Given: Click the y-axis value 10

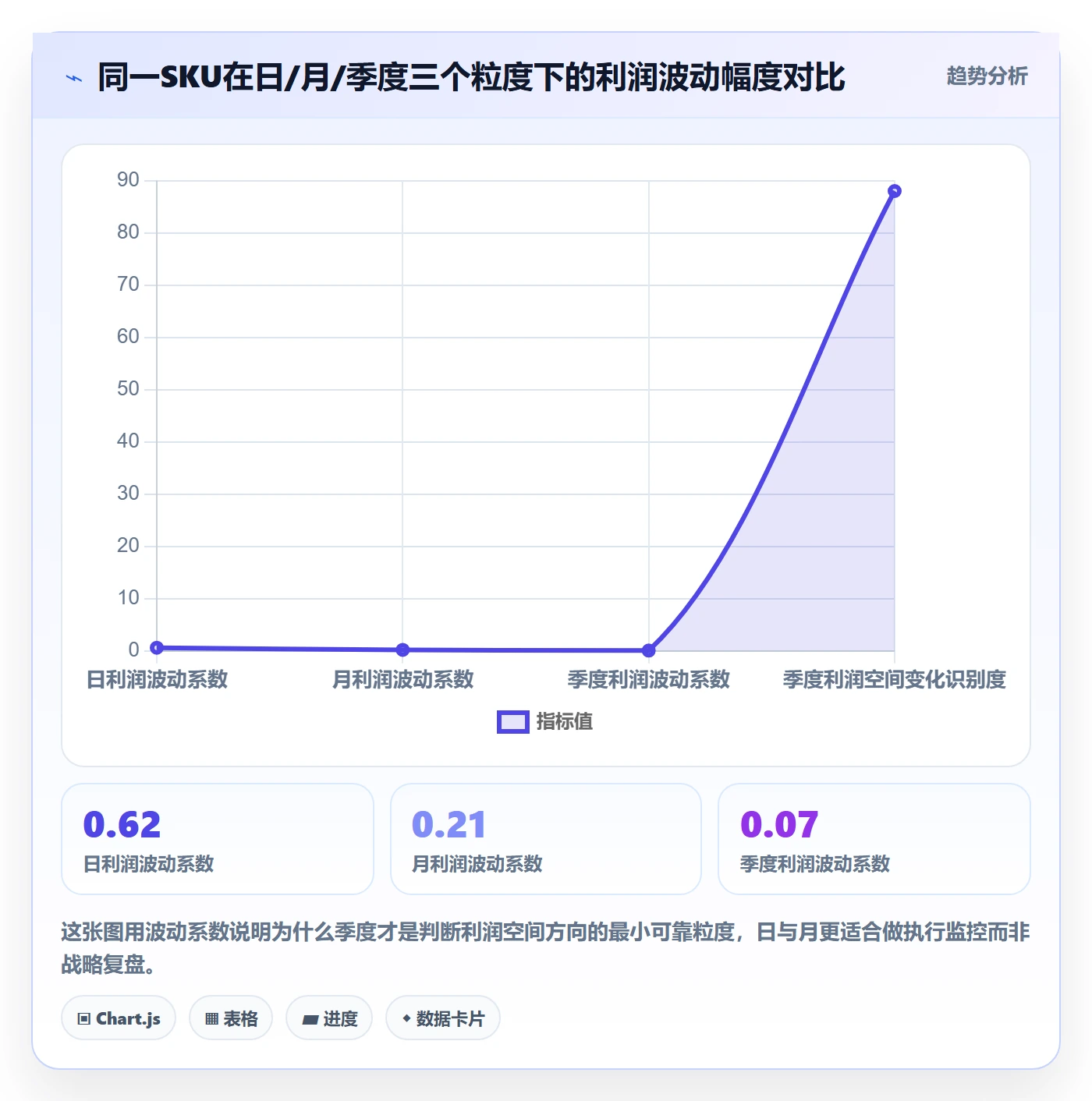Looking at the screenshot, I should point(128,598).
